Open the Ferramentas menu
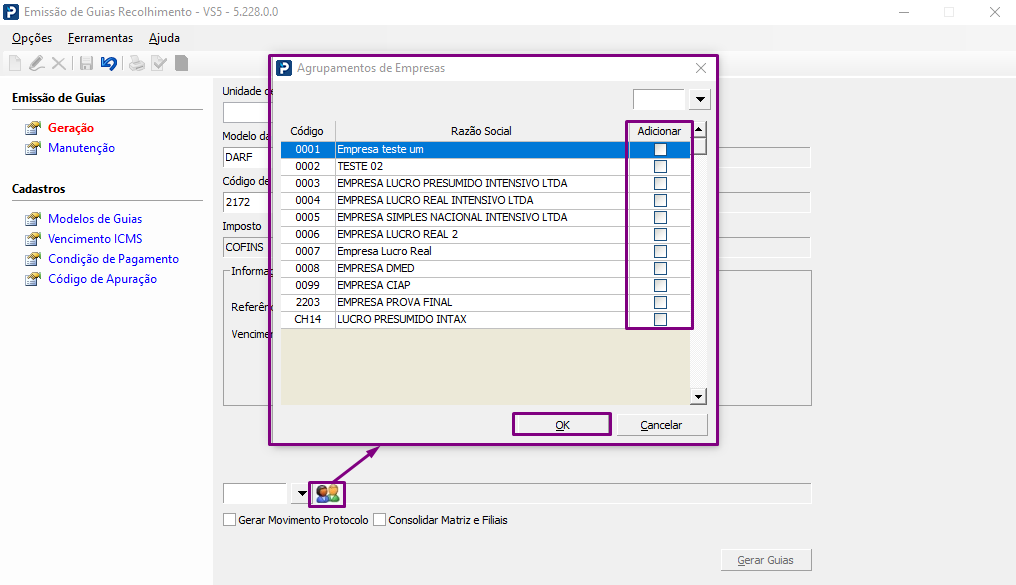This screenshot has height=585, width=1016. (x=100, y=38)
